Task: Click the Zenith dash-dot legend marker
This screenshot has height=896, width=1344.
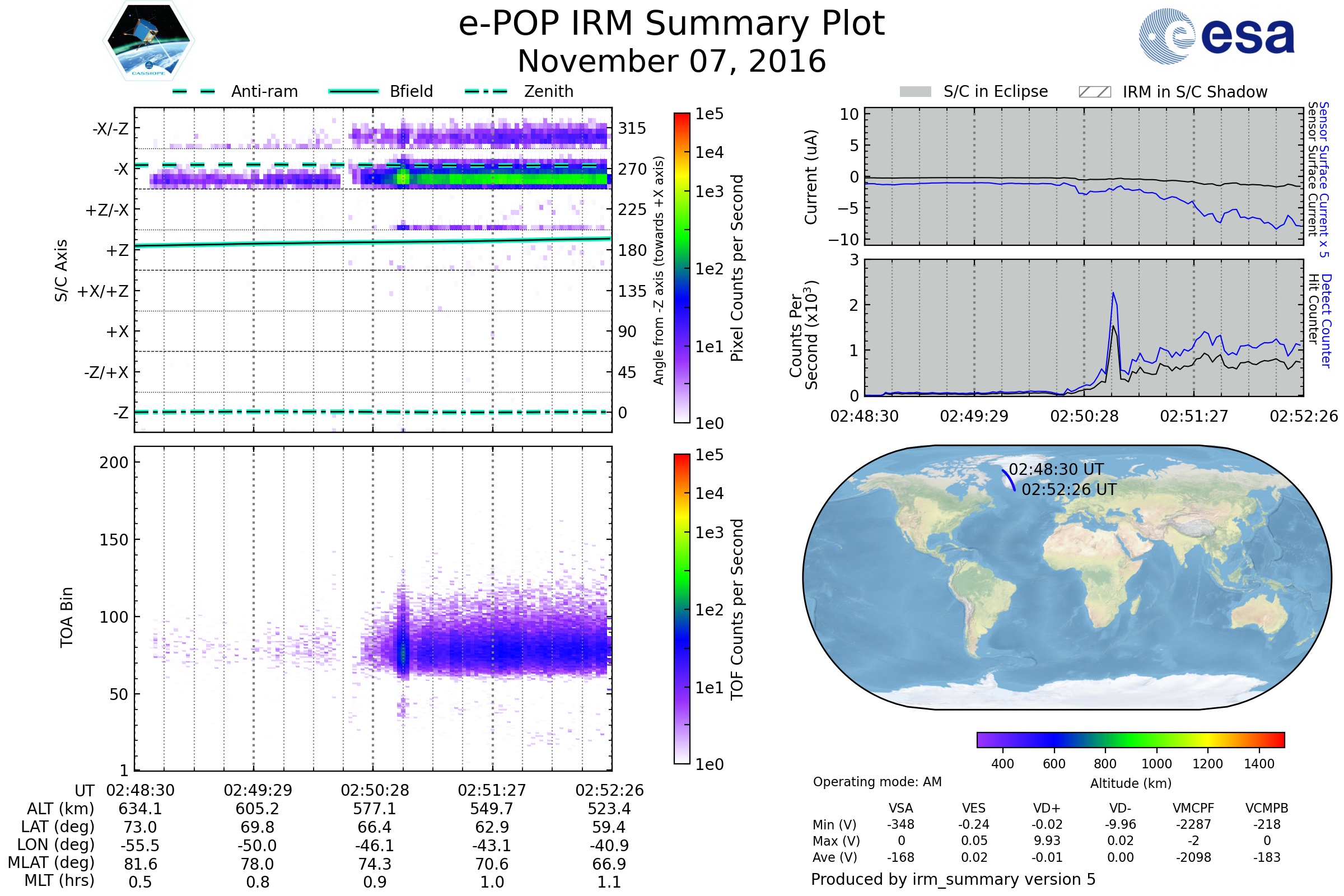Action: pyautogui.click(x=486, y=91)
